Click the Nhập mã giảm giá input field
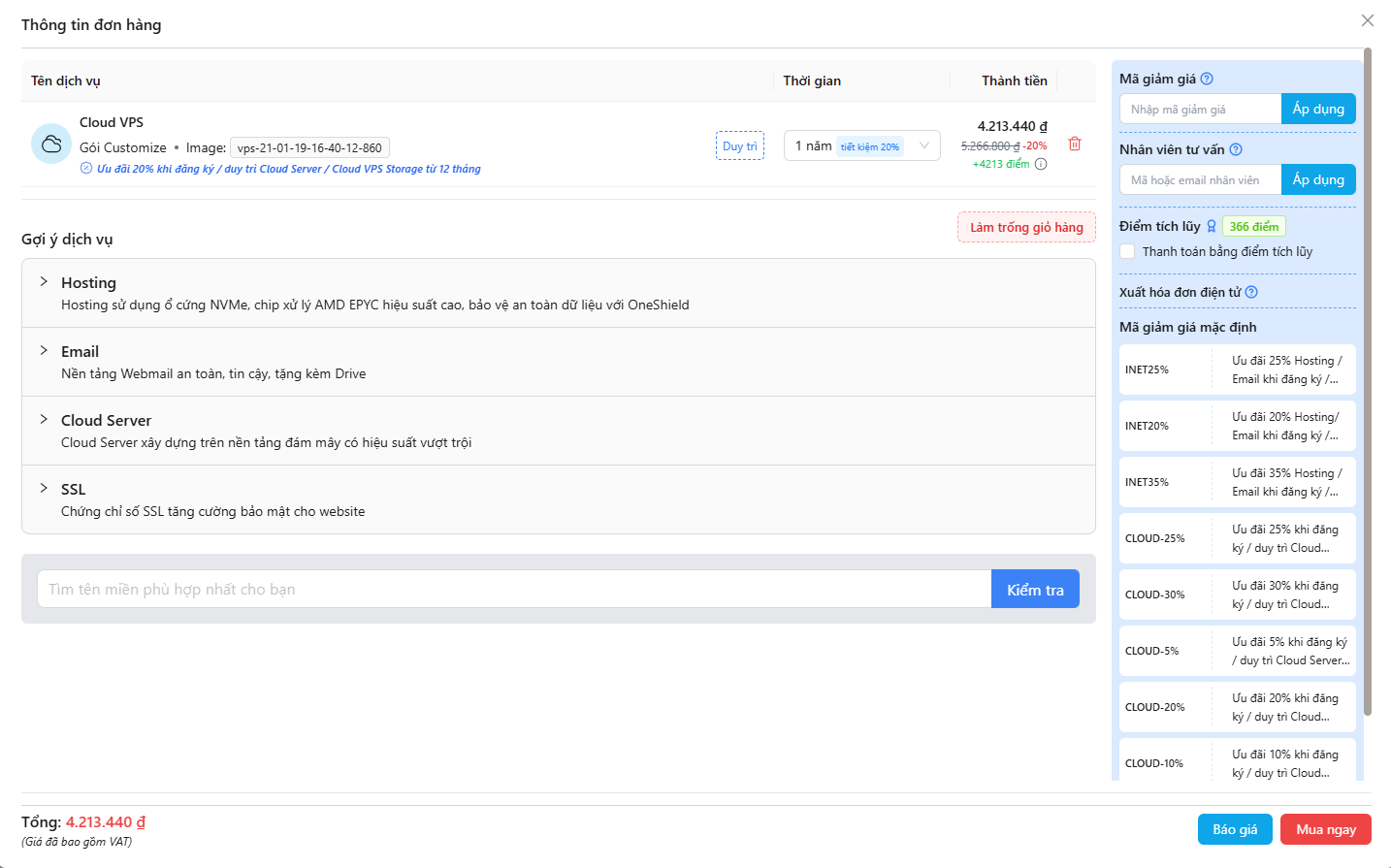Viewport: 1391px width, 868px height. coord(1201,109)
